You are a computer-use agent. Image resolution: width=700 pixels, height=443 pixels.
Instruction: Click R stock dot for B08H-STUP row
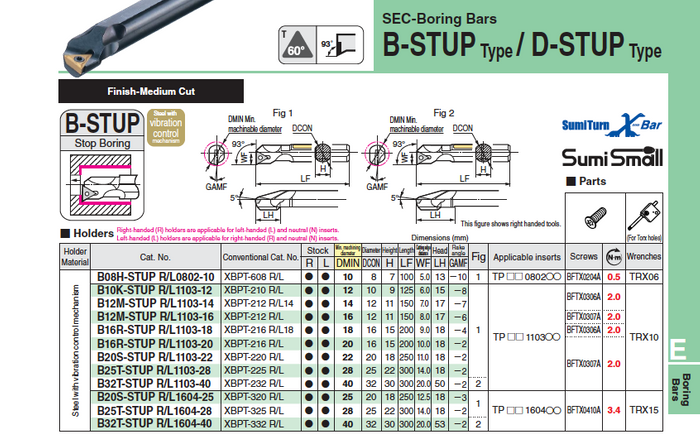point(308,277)
